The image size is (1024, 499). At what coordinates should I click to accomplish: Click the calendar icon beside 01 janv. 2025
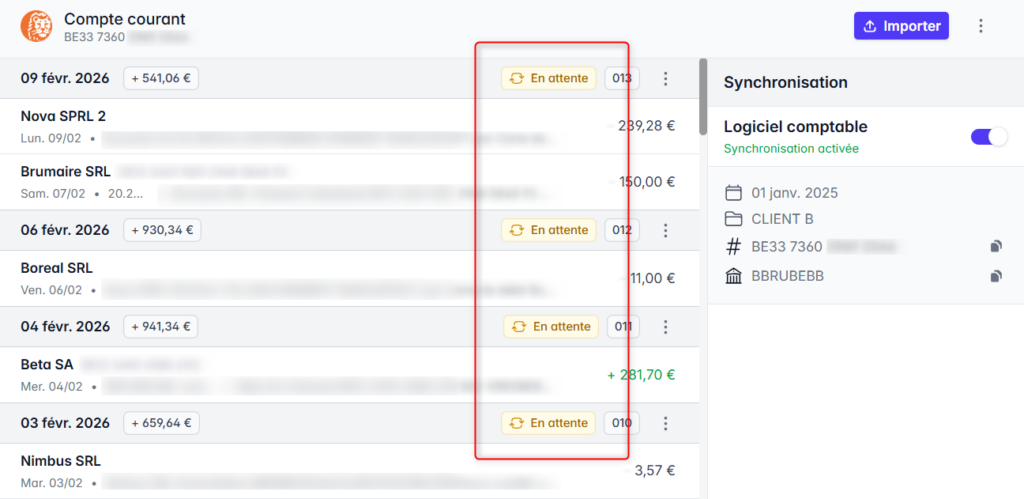[x=734, y=193]
